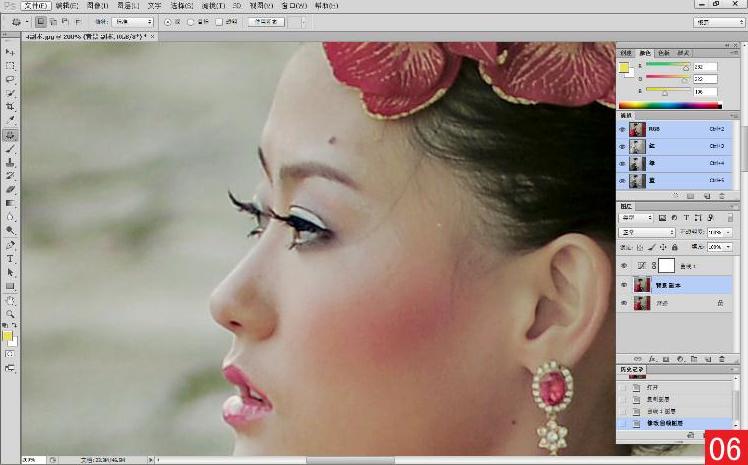Screen dimensions: 748x465
Task: Click Add layer style fx icon
Action: (x=652, y=359)
